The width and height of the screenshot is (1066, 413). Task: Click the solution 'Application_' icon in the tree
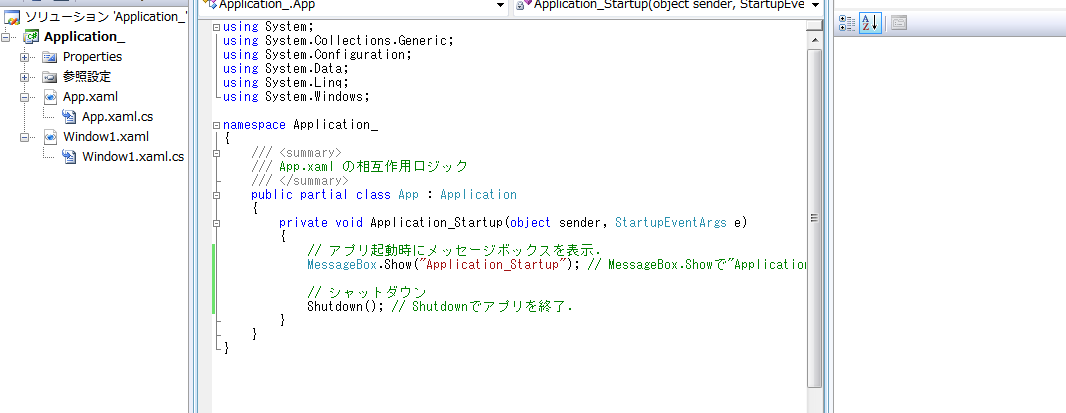click(x=12, y=17)
